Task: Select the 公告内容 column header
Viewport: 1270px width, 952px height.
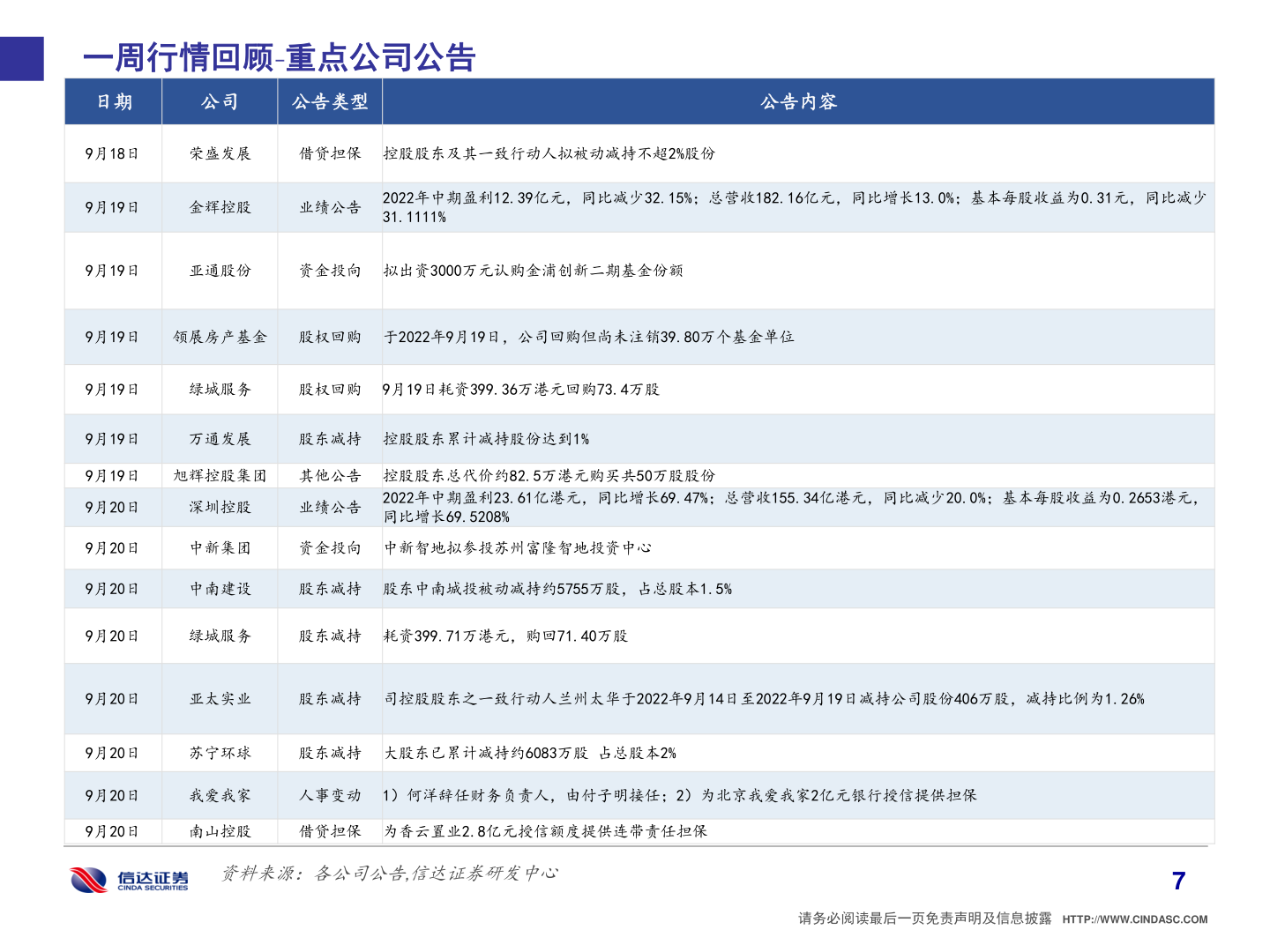Action: point(798,101)
